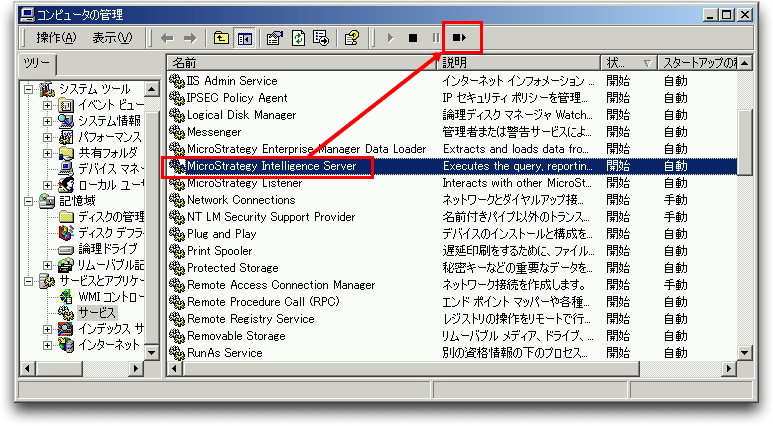Viewport: 773px width, 426px height.
Task: Open the 表示(V) menu
Action: pyautogui.click(x=112, y=38)
